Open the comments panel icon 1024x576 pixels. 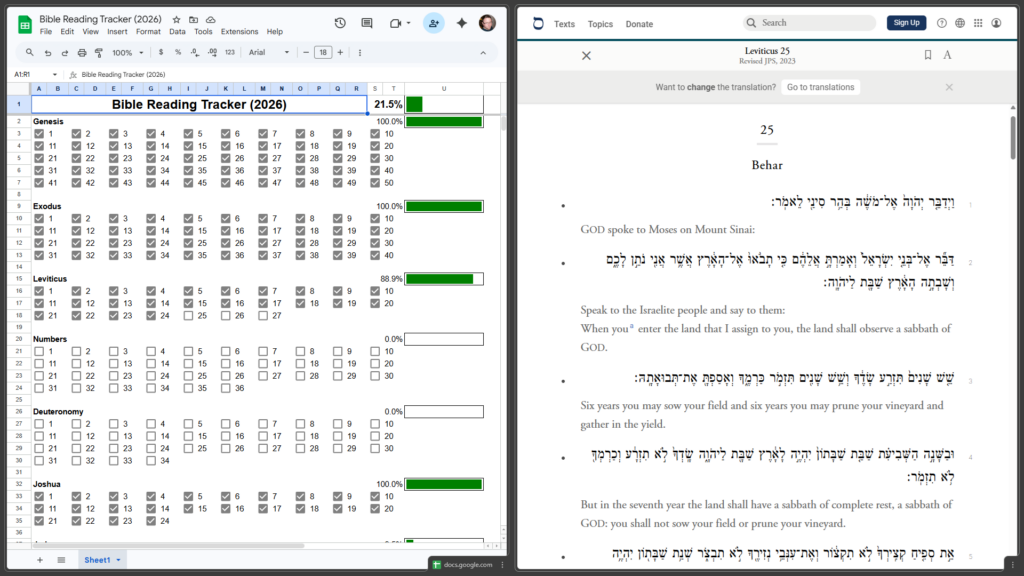pyautogui.click(x=367, y=23)
